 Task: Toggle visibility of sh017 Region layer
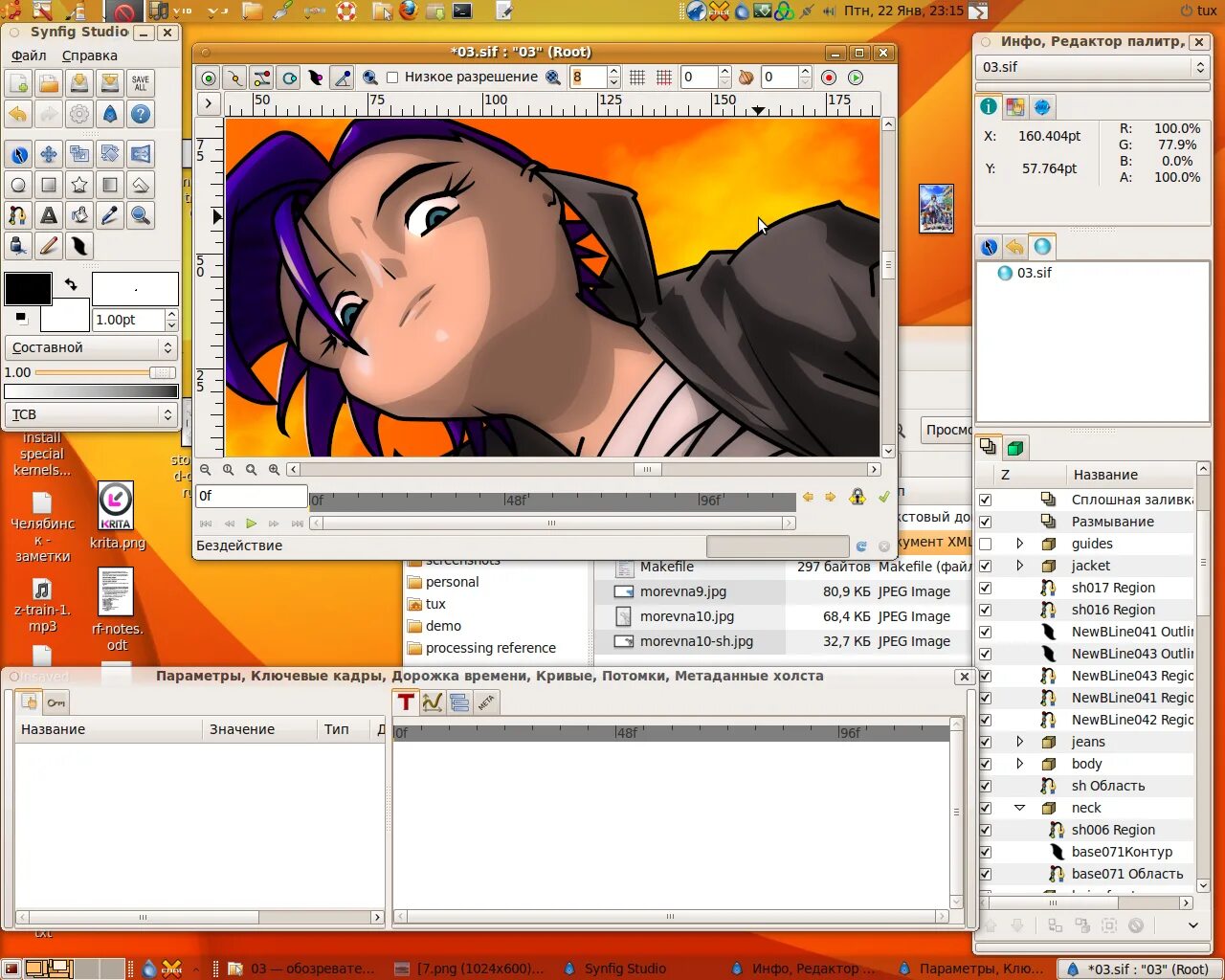pyautogui.click(x=986, y=588)
